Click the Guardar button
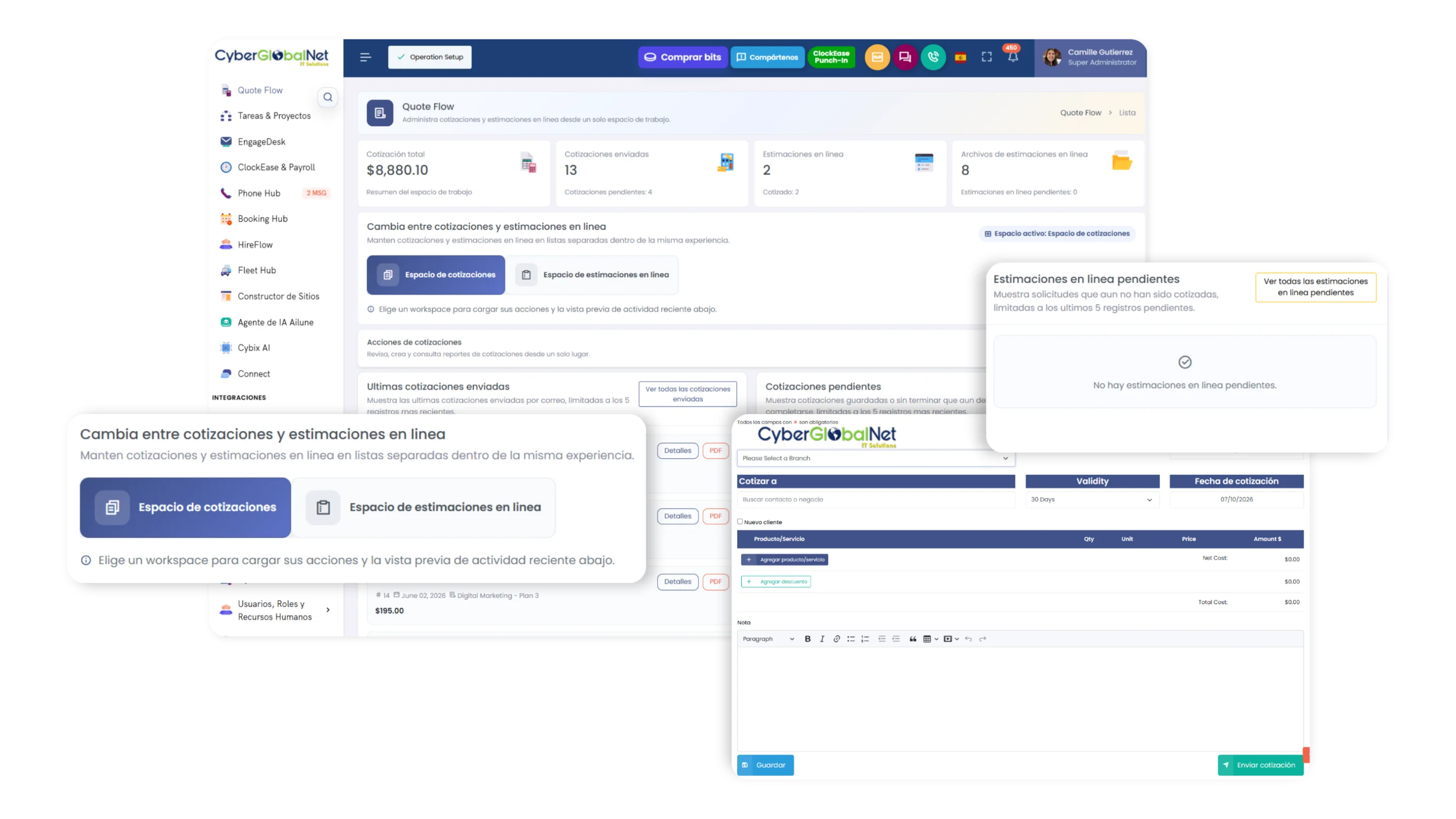The height and width of the screenshot is (819, 1456). click(765, 765)
